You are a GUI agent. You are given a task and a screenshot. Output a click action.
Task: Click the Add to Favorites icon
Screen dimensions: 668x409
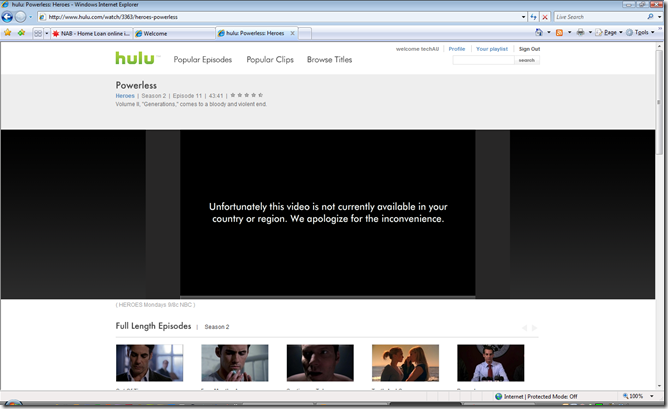coord(21,32)
